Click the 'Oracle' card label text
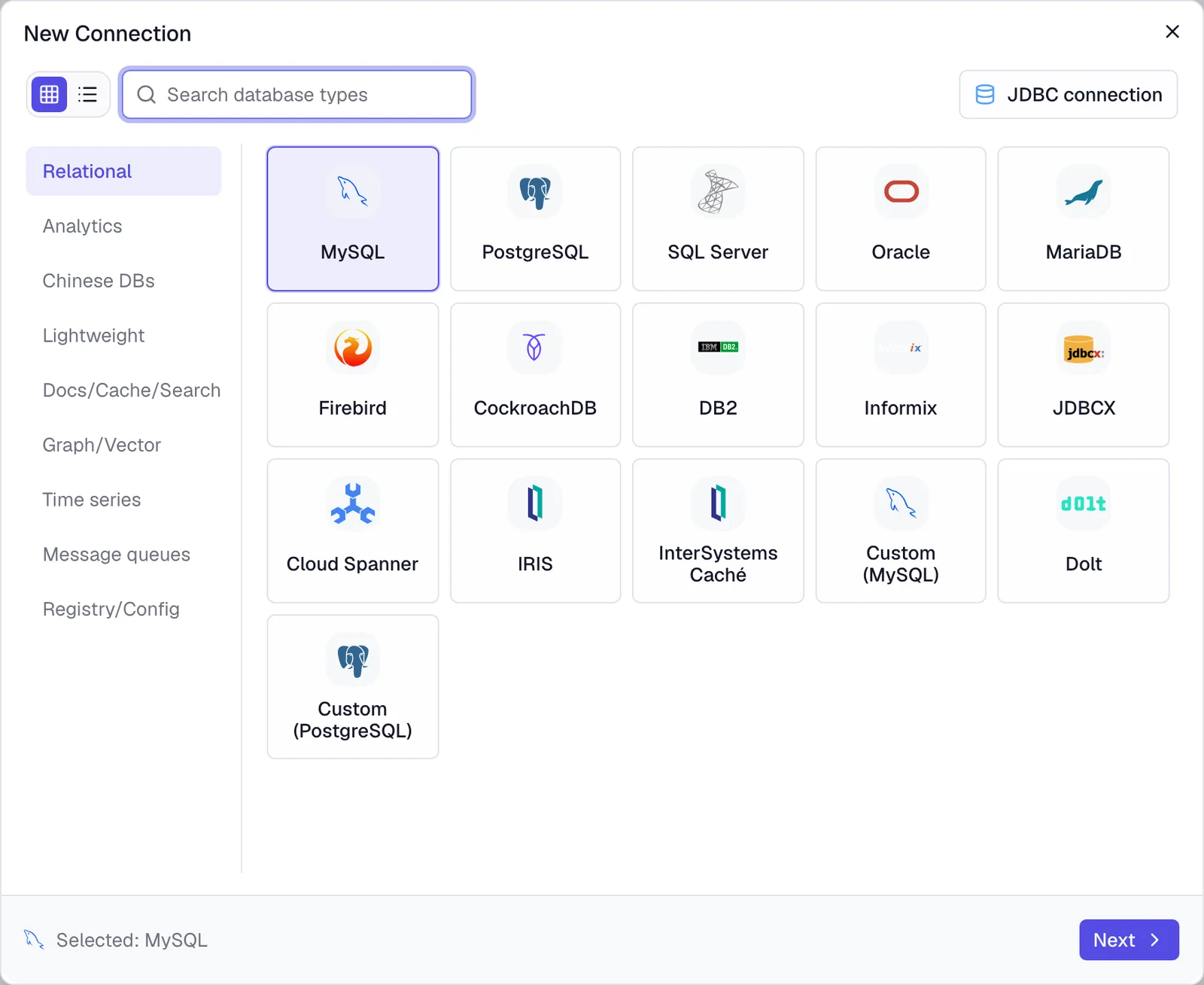Viewport: 1204px width, 985px height. [901, 251]
